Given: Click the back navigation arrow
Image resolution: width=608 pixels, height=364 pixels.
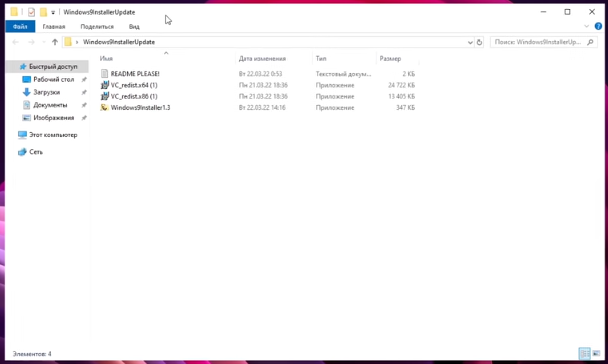Looking at the screenshot, I should 16,42.
